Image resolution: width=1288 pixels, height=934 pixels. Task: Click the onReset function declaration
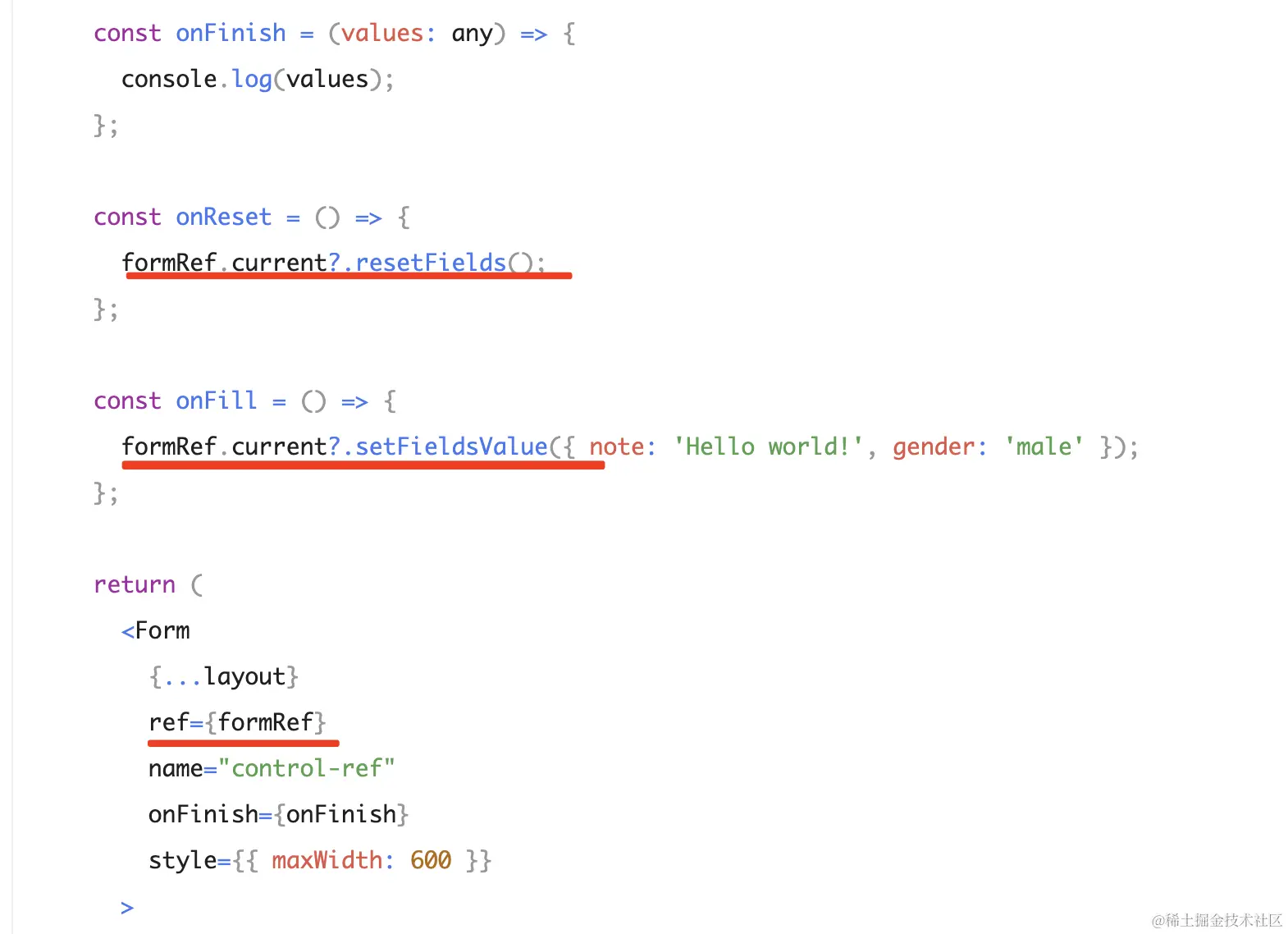[252, 217]
